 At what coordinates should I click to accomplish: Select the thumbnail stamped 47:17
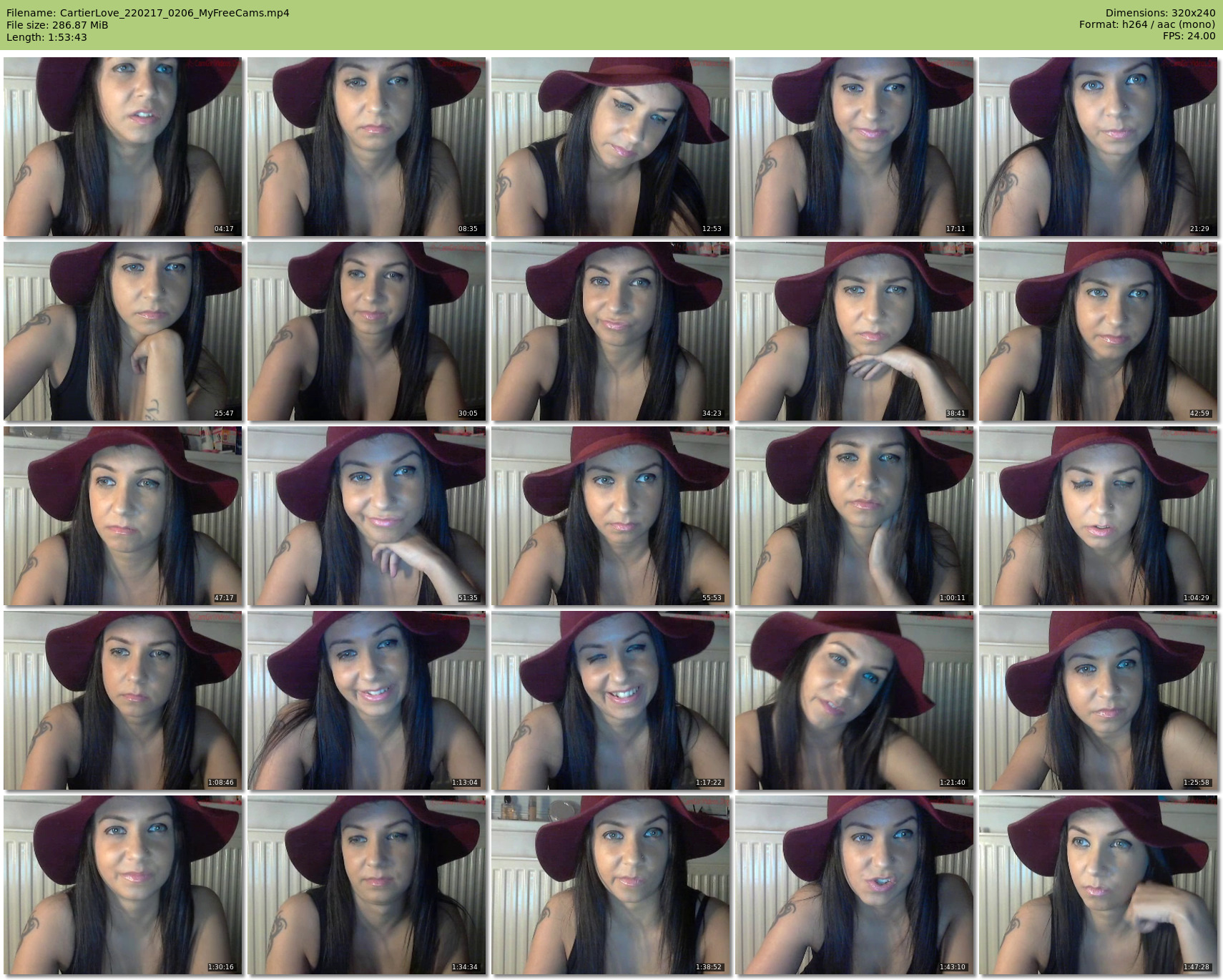(123, 516)
